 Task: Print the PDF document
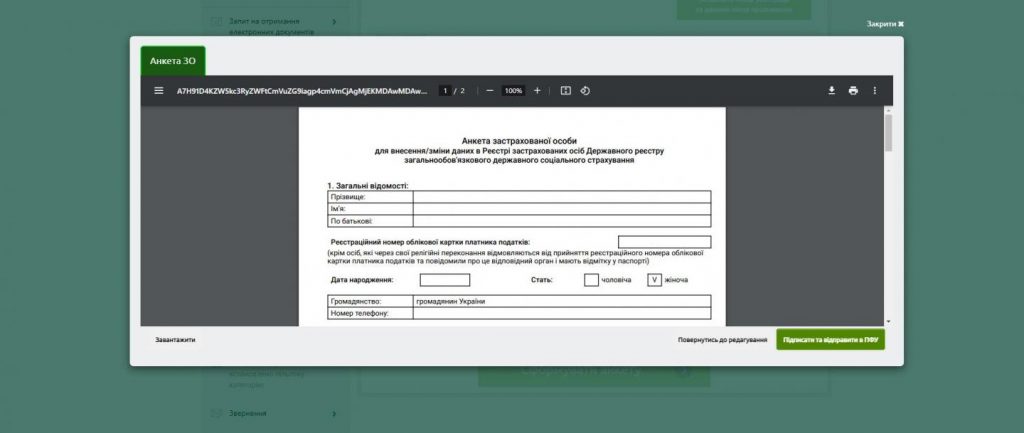853,91
